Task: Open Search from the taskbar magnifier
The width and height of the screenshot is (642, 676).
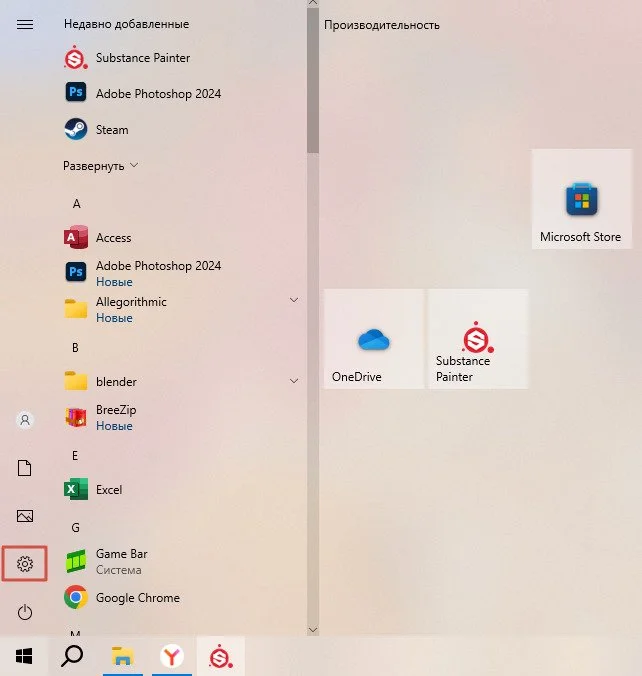Action: pyautogui.click(x=72, y=656)
